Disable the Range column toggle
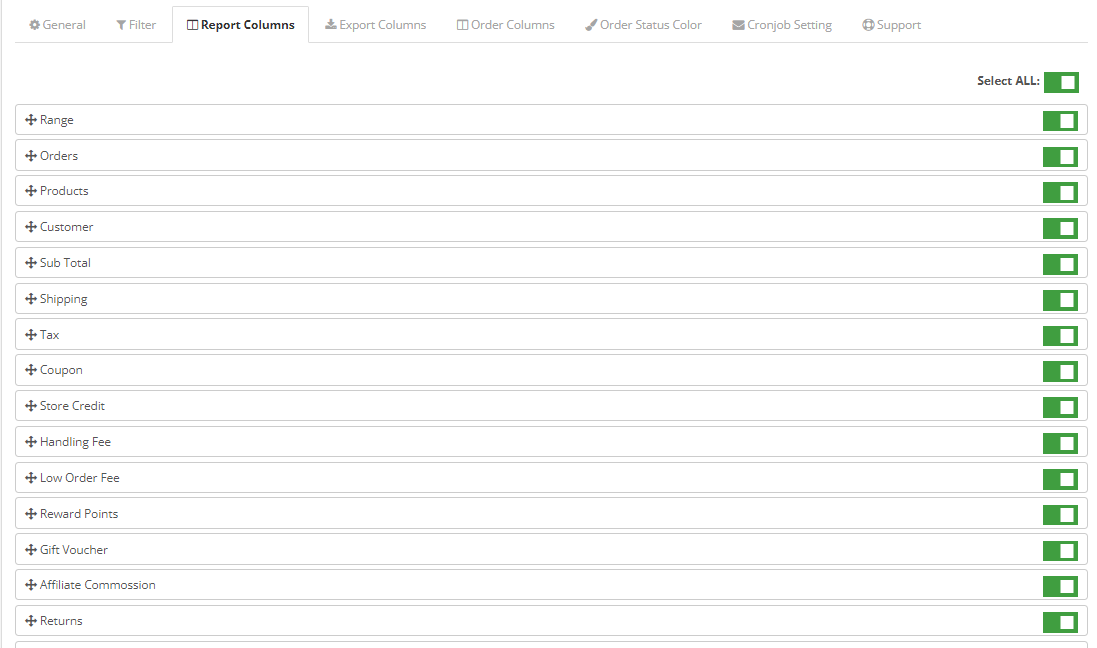 pos(1060,121)
